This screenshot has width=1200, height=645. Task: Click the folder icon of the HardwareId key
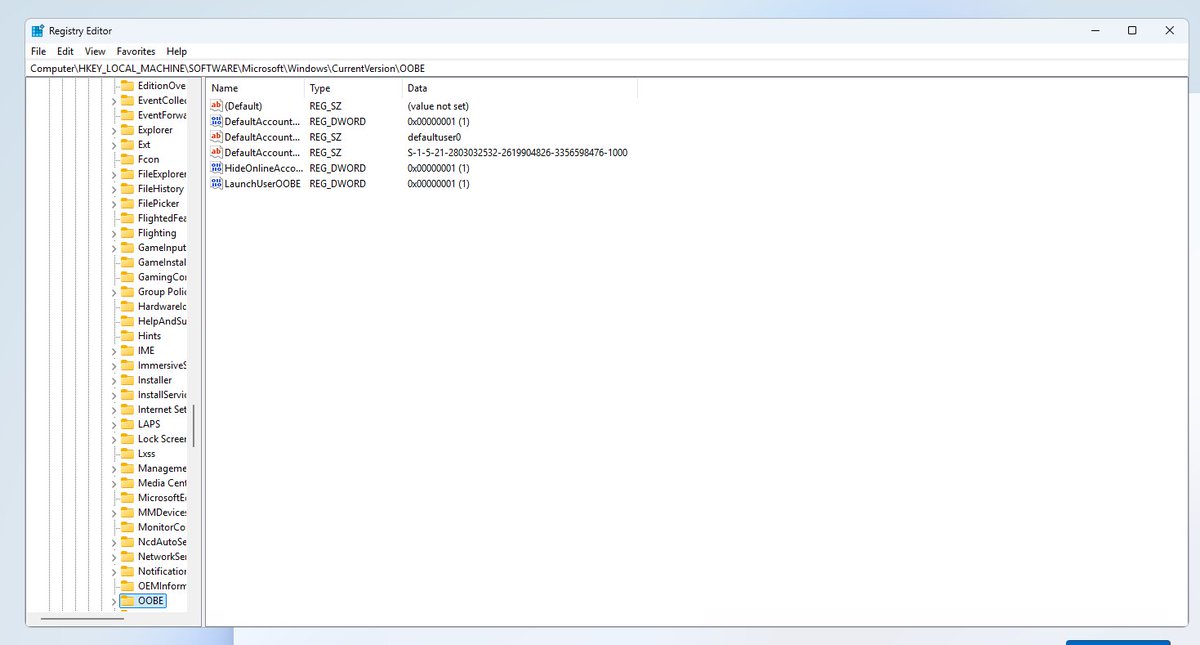pyautogui.click(x=127, y=306)
